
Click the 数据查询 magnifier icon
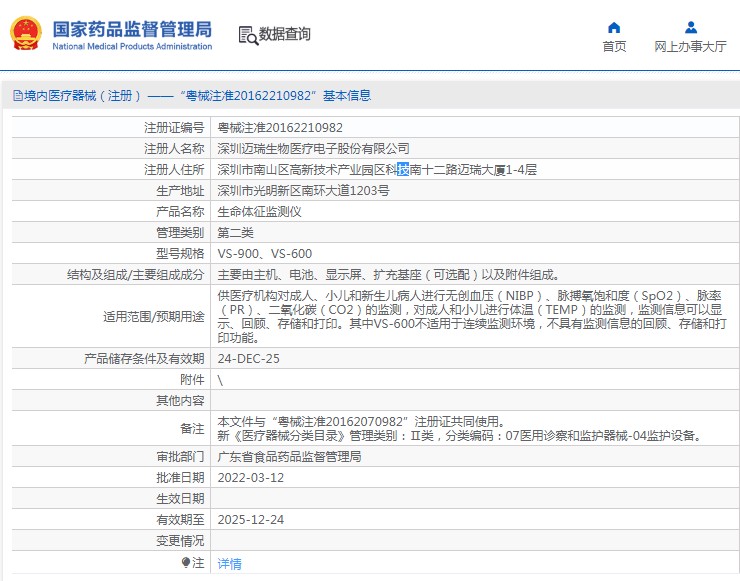(x=248, y=35)
